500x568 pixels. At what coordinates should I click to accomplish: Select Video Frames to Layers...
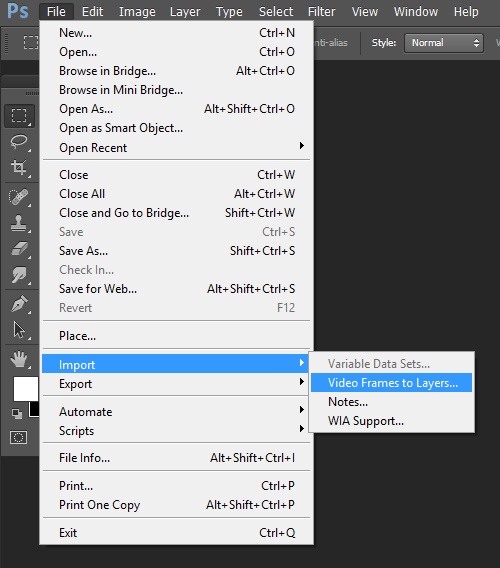(392, 383)
